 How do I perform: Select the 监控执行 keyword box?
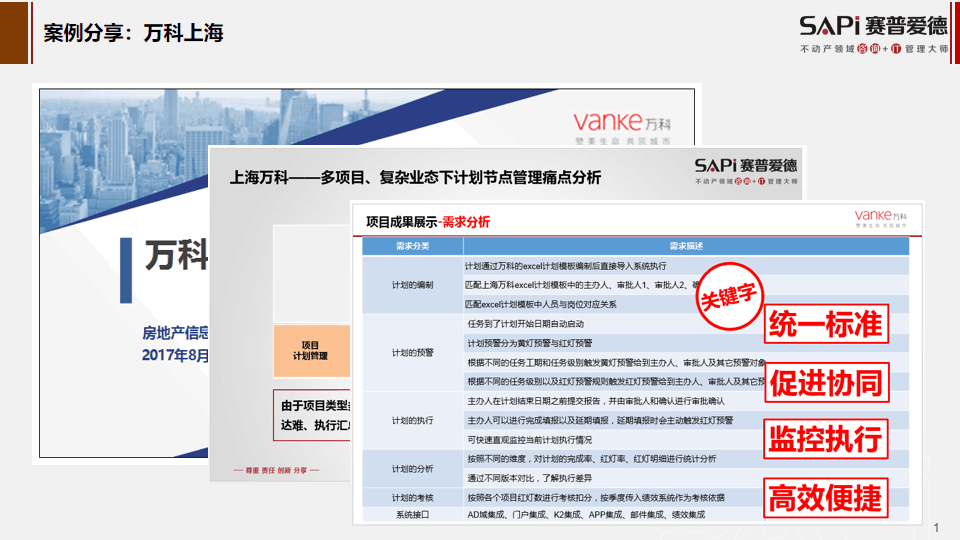(826, 438)
